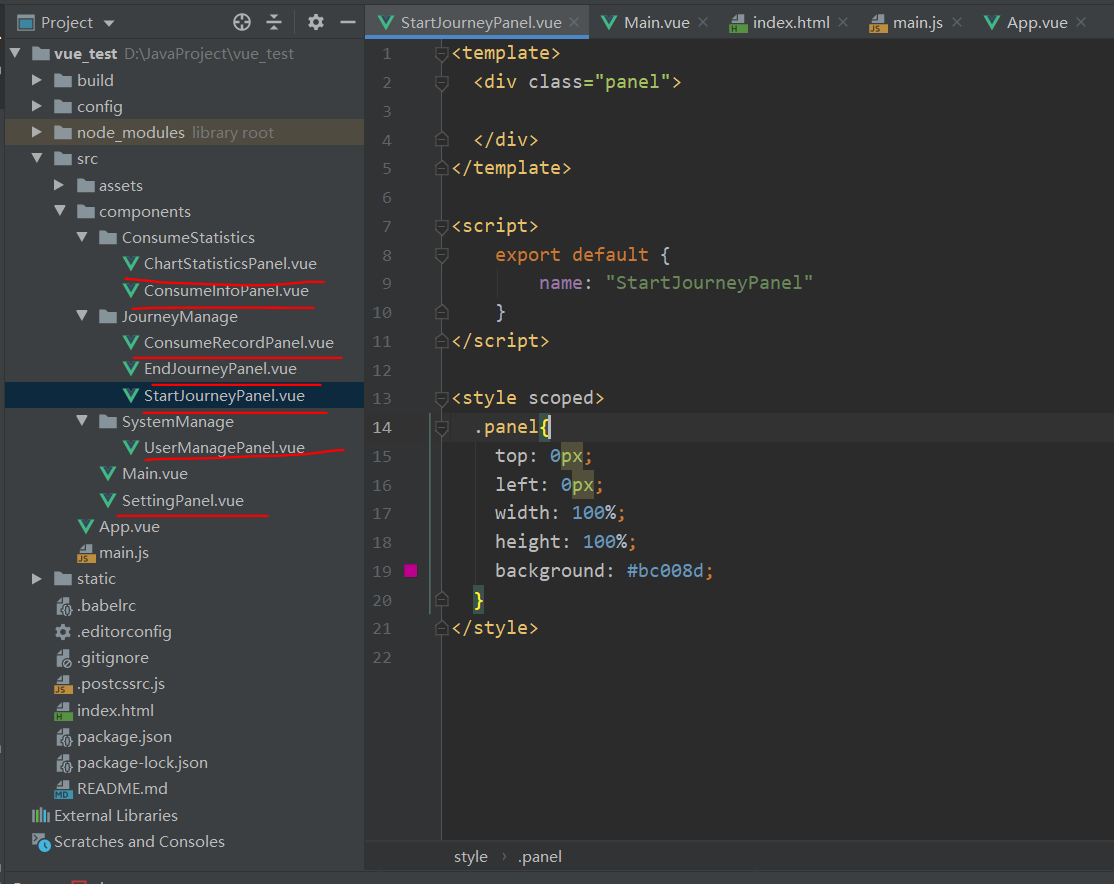Click '.panel' in the breadcrumb bar
The height and width of the screenshot is (884, 1114).
[x=539, y=857]
